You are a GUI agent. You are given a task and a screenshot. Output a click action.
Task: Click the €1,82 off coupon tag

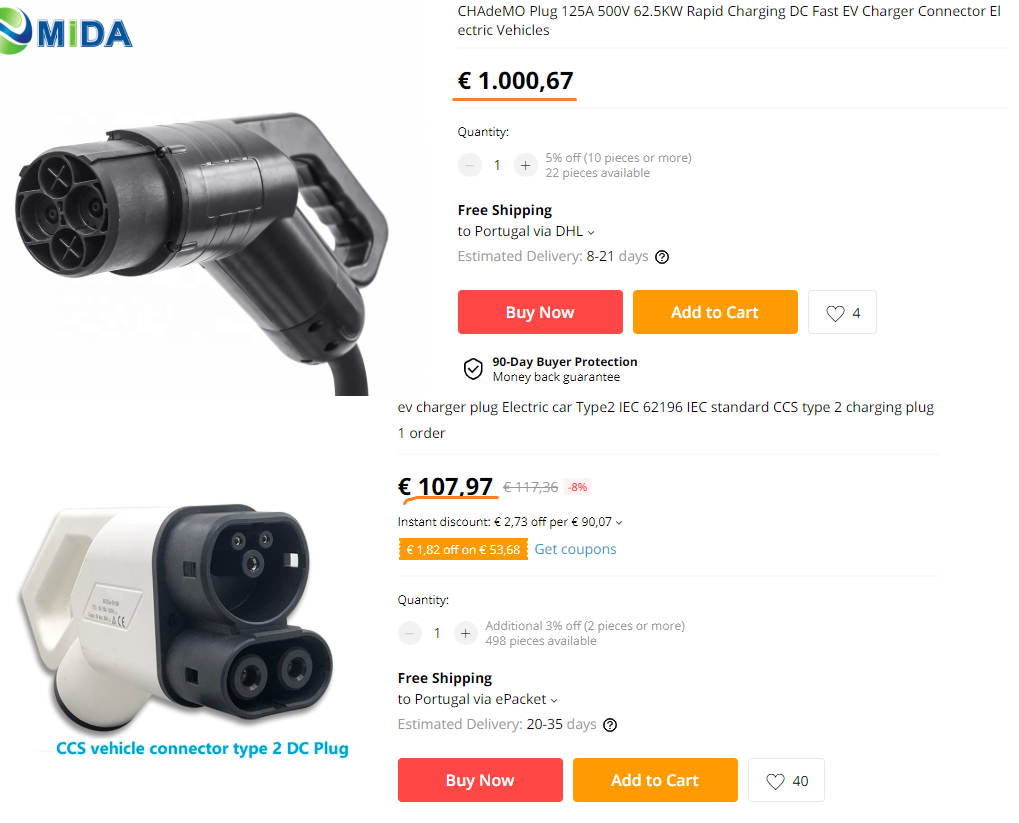[463, 549]
